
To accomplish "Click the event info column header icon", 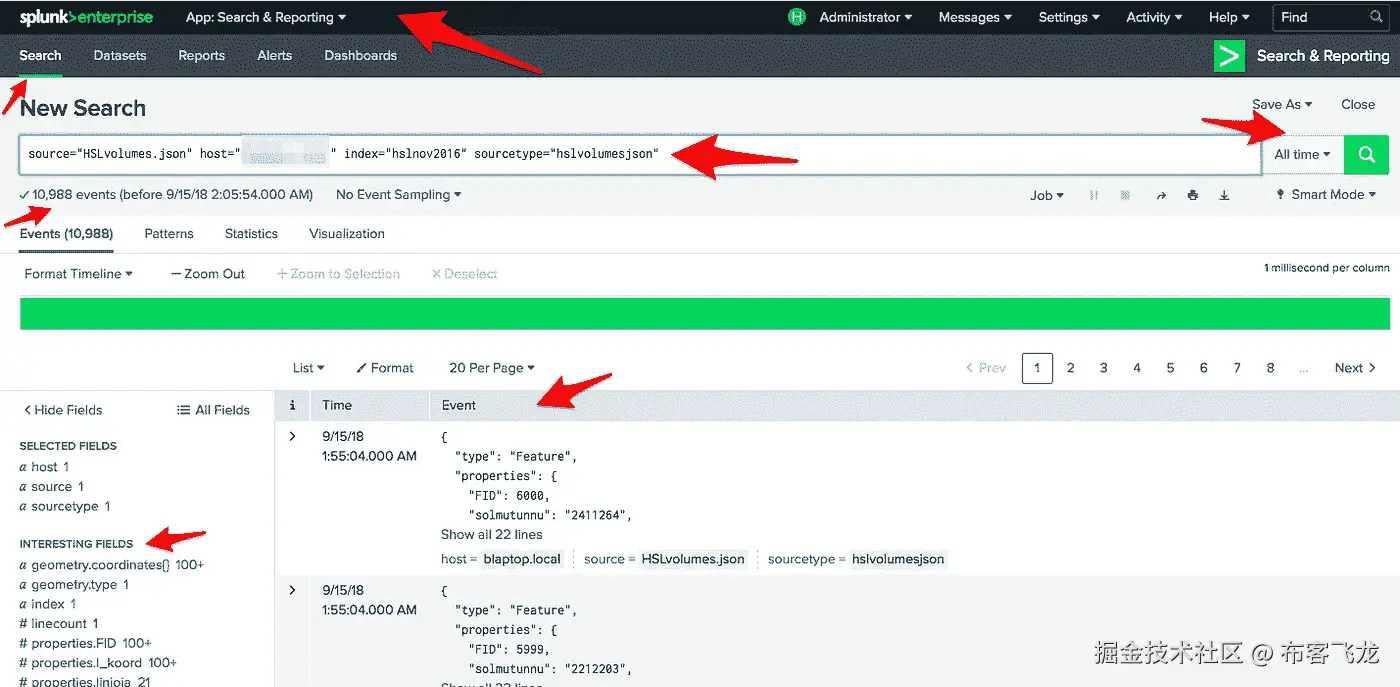I will [292, 405].
